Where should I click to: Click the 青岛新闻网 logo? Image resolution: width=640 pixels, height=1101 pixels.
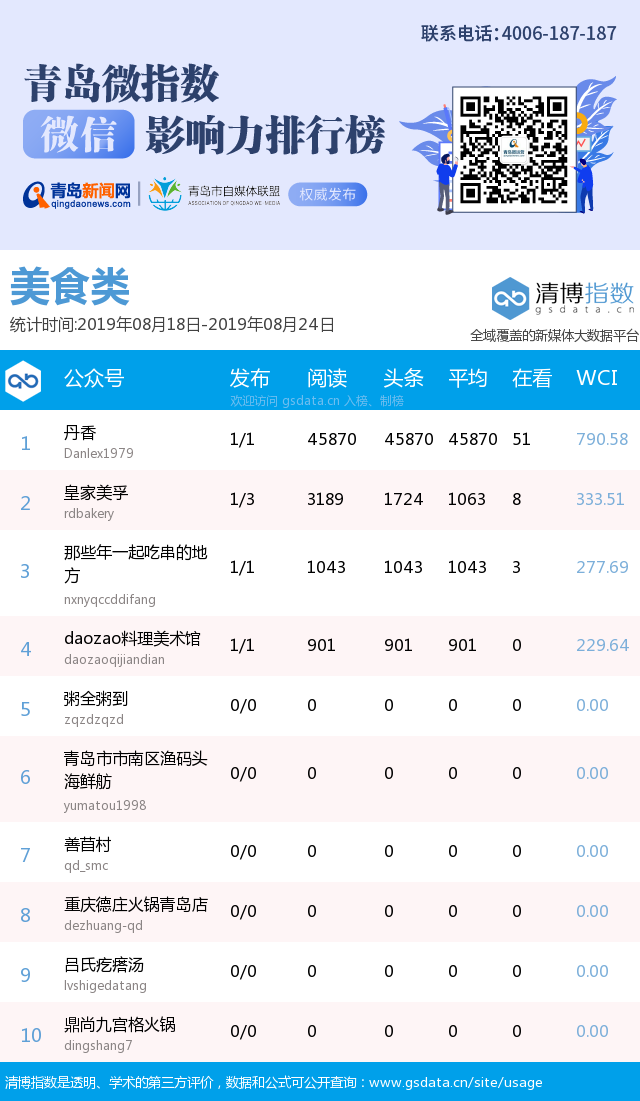[78, 193]
